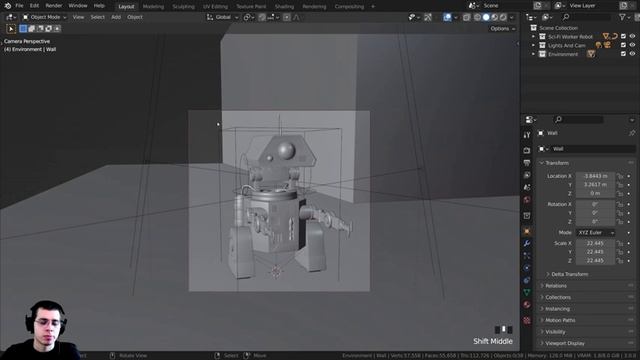Image resolution: width=640 pixels, height=360 pixels.
Task: Open the Tool properties tab icon
Action: (x=527, y=135)
